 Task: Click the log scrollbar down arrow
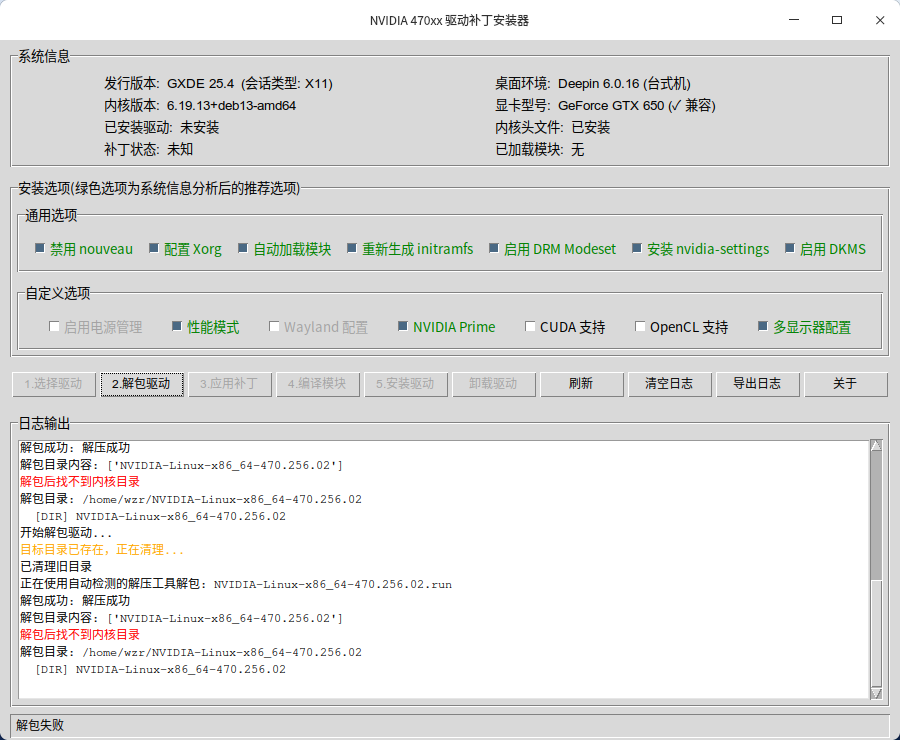pyautogui.click(x=876, y=693)
